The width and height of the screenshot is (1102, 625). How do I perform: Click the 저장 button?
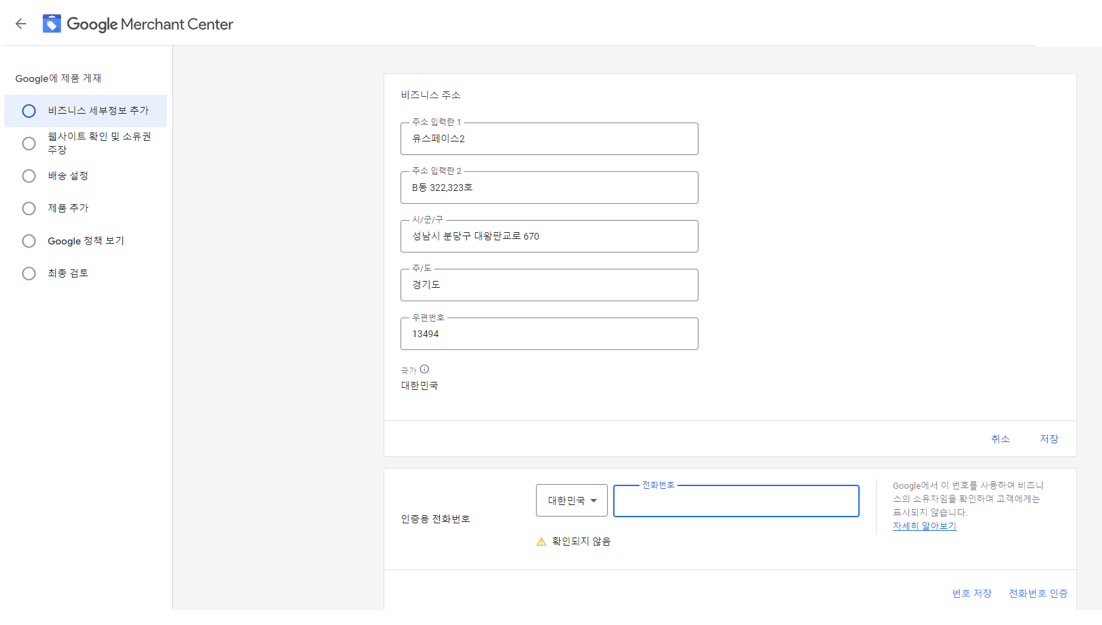tap(1048, 439)
